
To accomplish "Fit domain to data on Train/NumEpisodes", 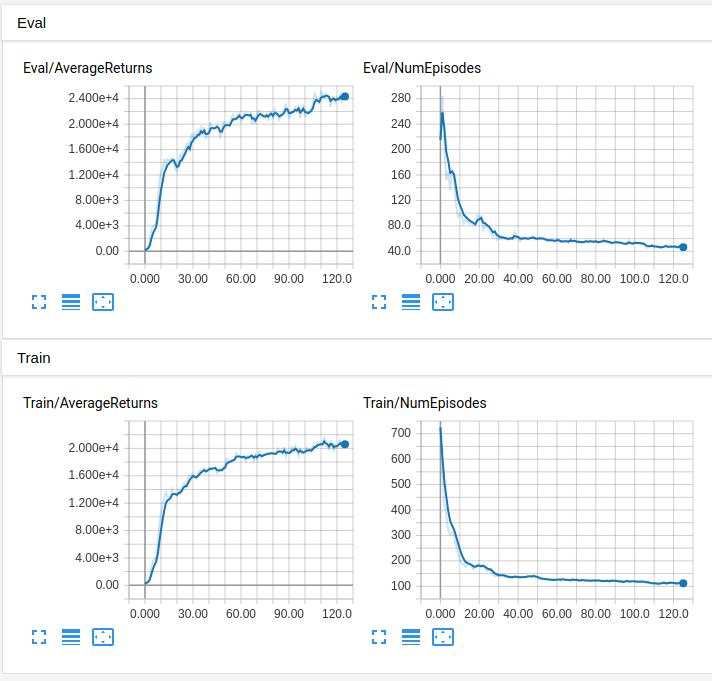I will click(443, 637).
